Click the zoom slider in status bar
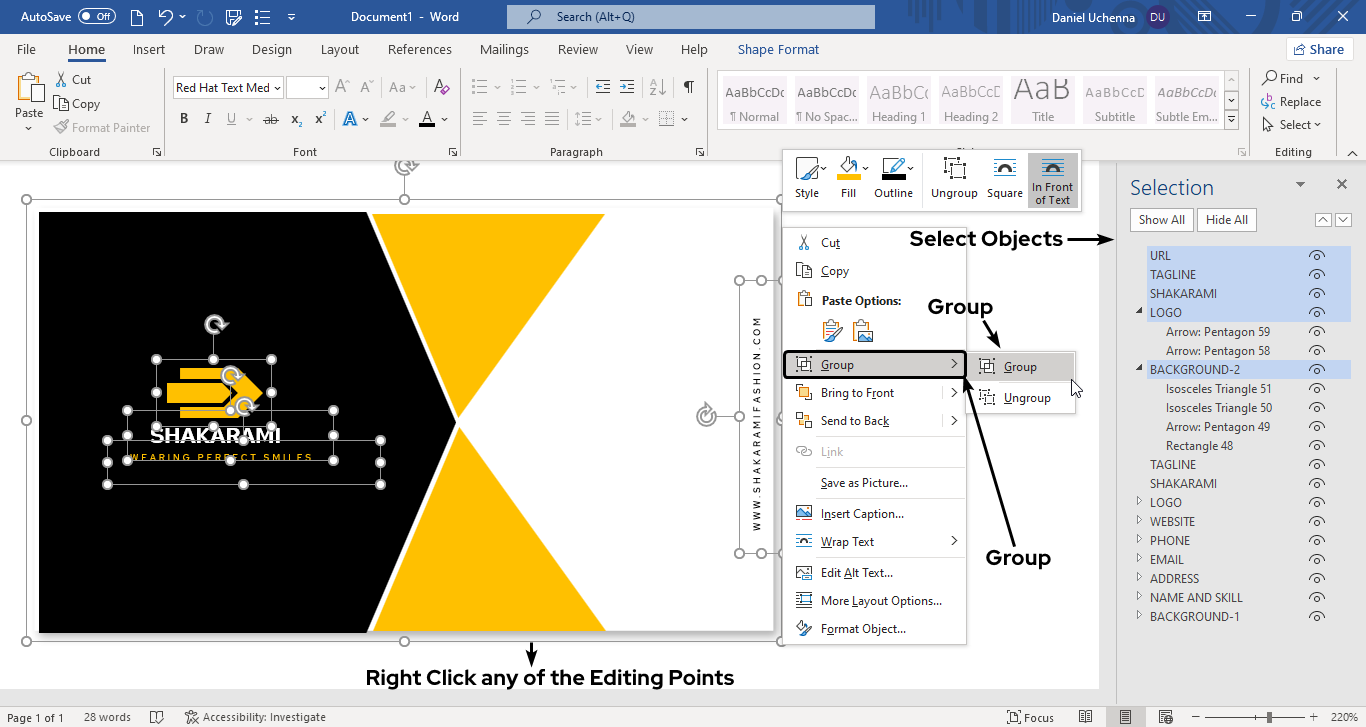 [x=1269, y=717]
